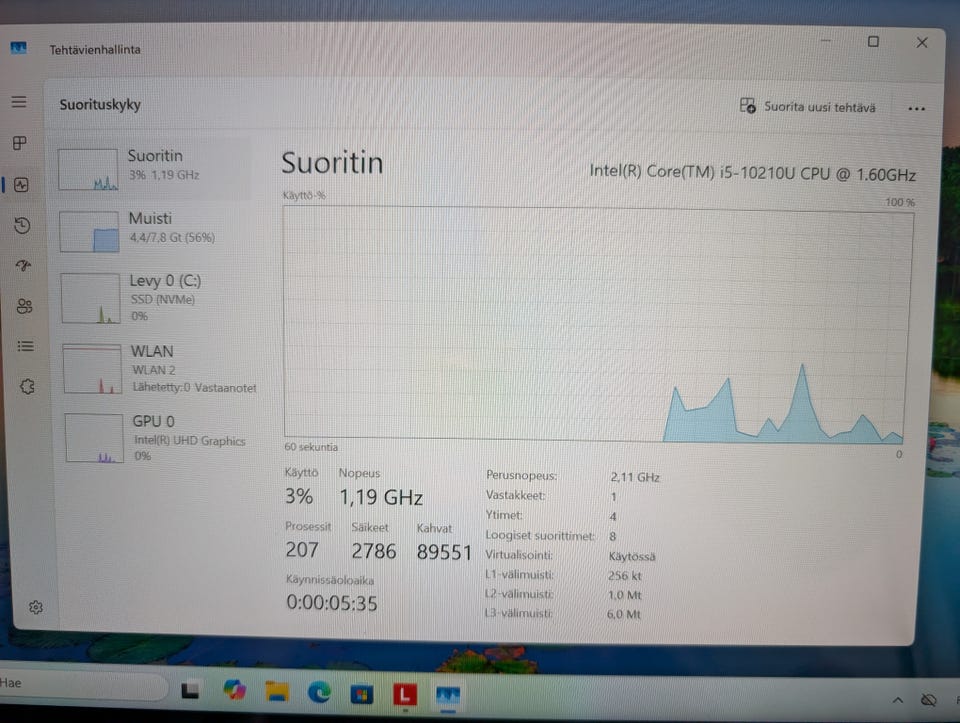Select the Performance page icon in sidebar
Image resolution: width=960 pixels, height=723 pixels.
click(x=21, y=184)
